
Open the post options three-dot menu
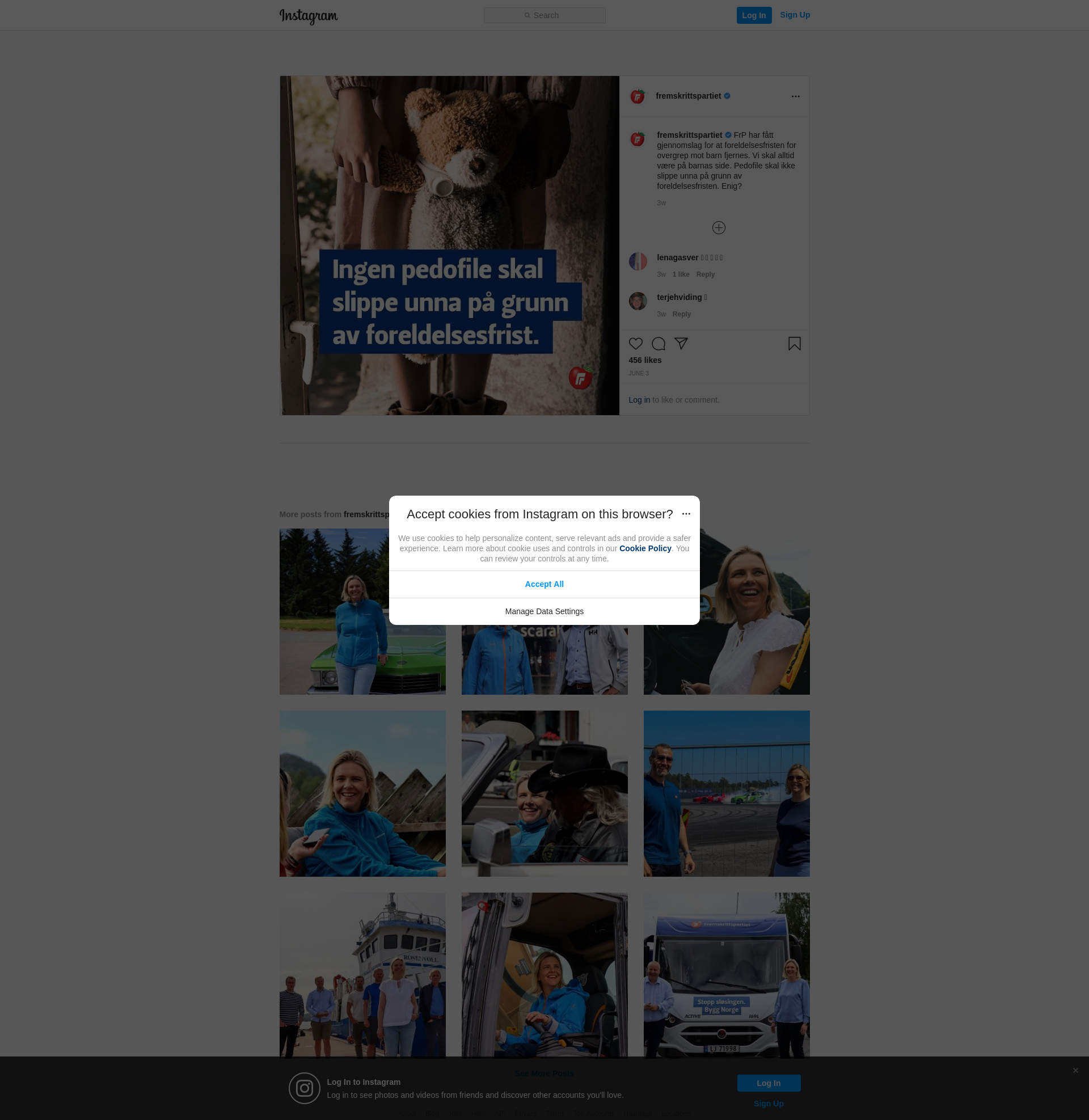point(796,96)
